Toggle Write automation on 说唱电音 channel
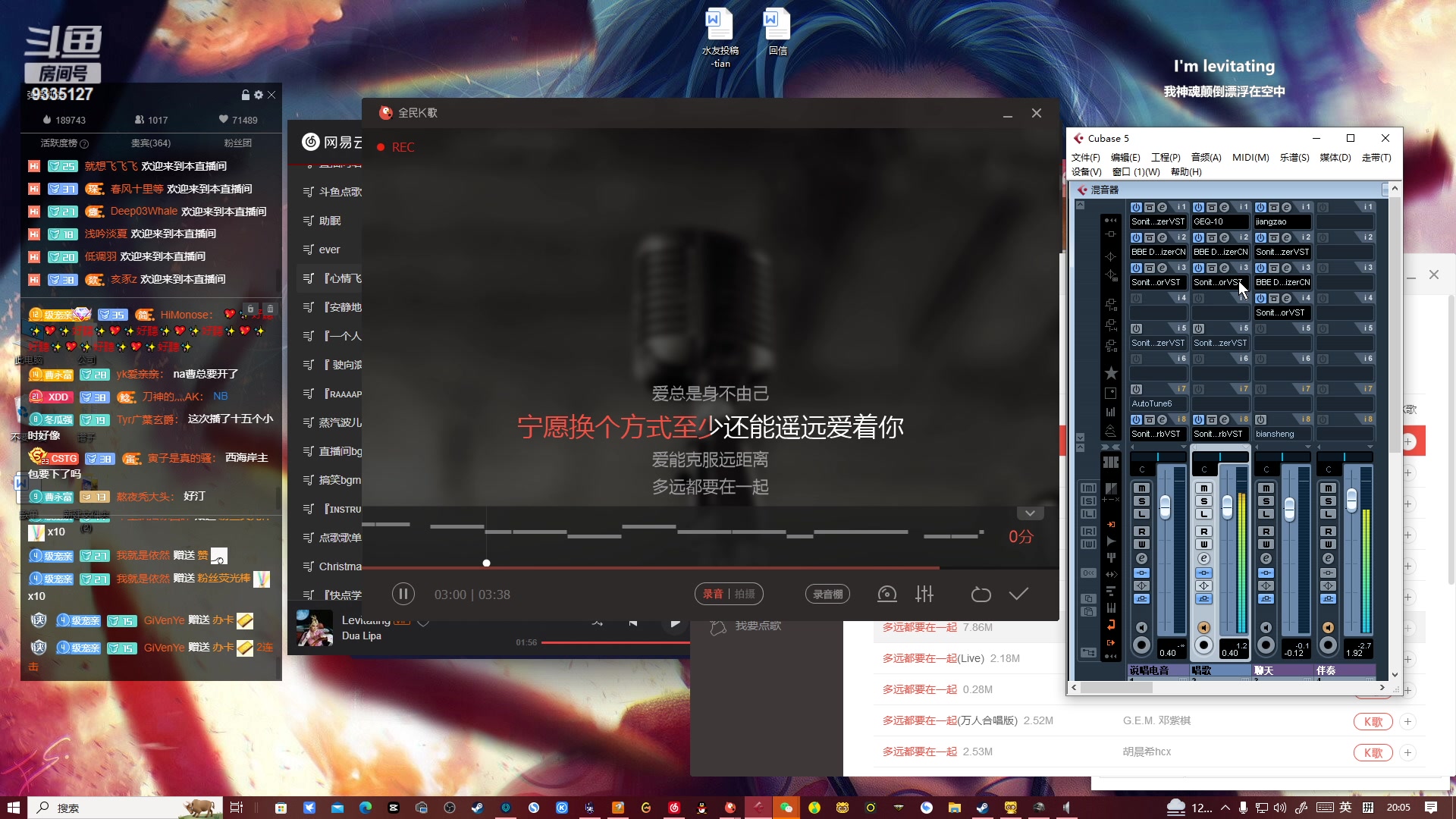Viewport: 1456px width, 819px height. (x=1142, y=544)
